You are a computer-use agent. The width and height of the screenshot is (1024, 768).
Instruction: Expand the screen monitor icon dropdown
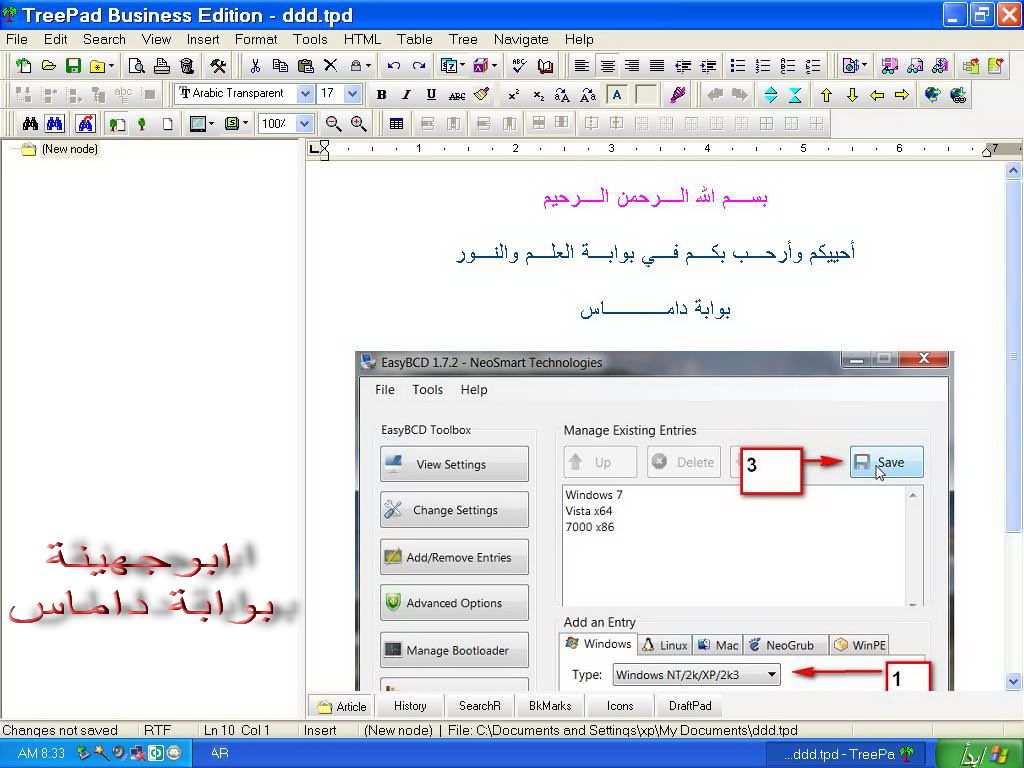pos(212,123)
